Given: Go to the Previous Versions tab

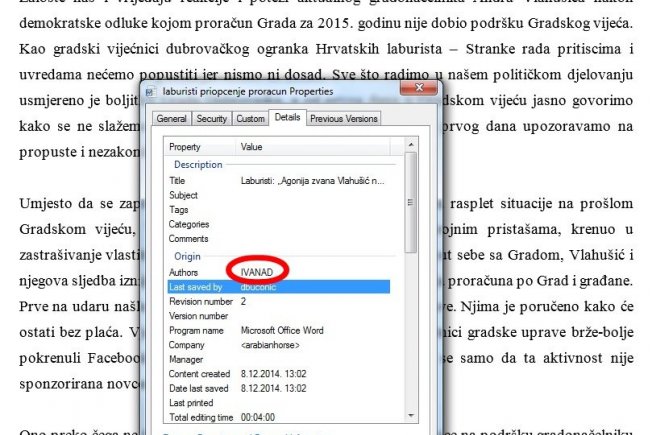Looking at the screenshot, I should tap(343, 118).
